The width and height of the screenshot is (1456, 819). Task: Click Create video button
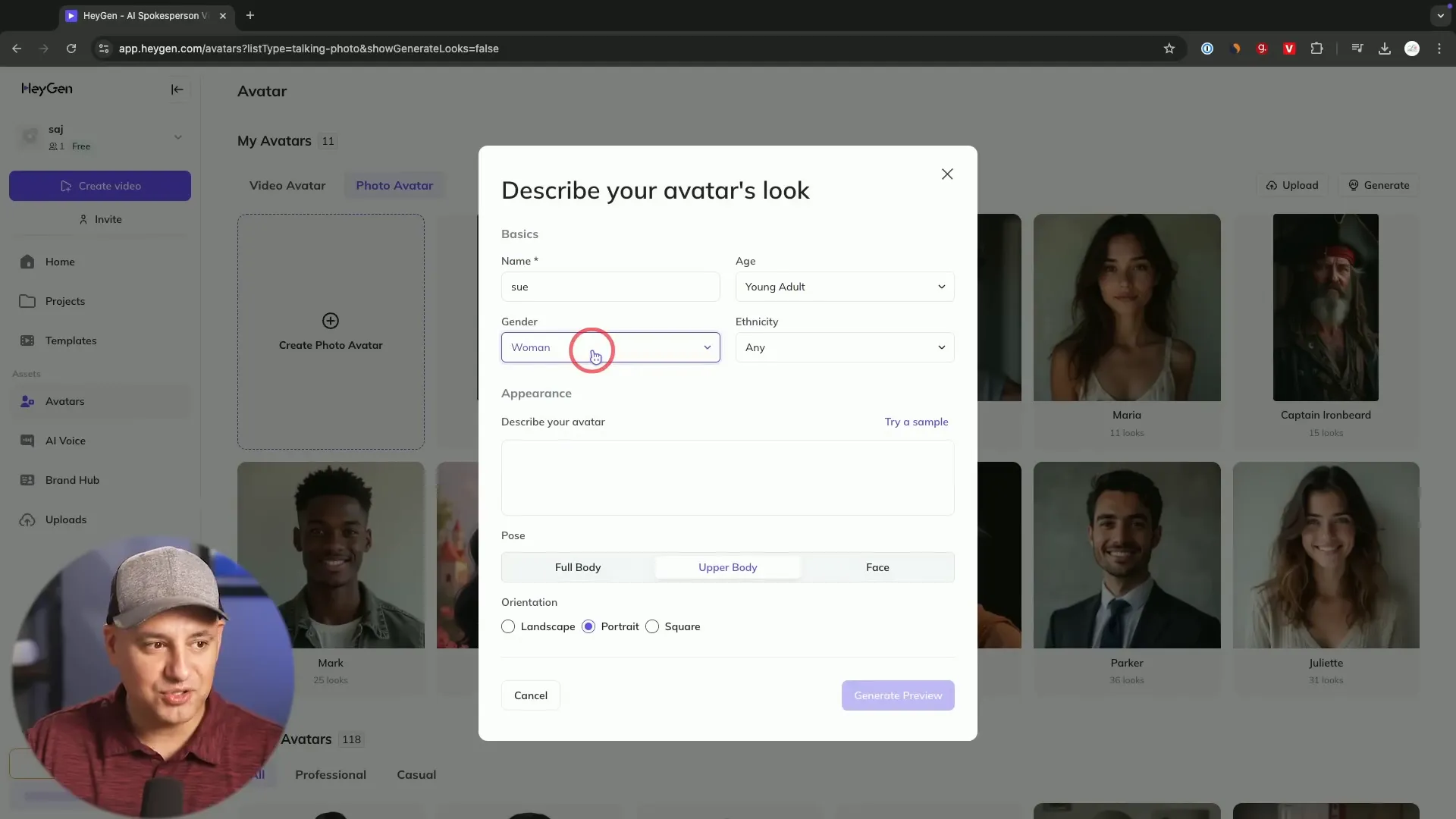point(100,186)
